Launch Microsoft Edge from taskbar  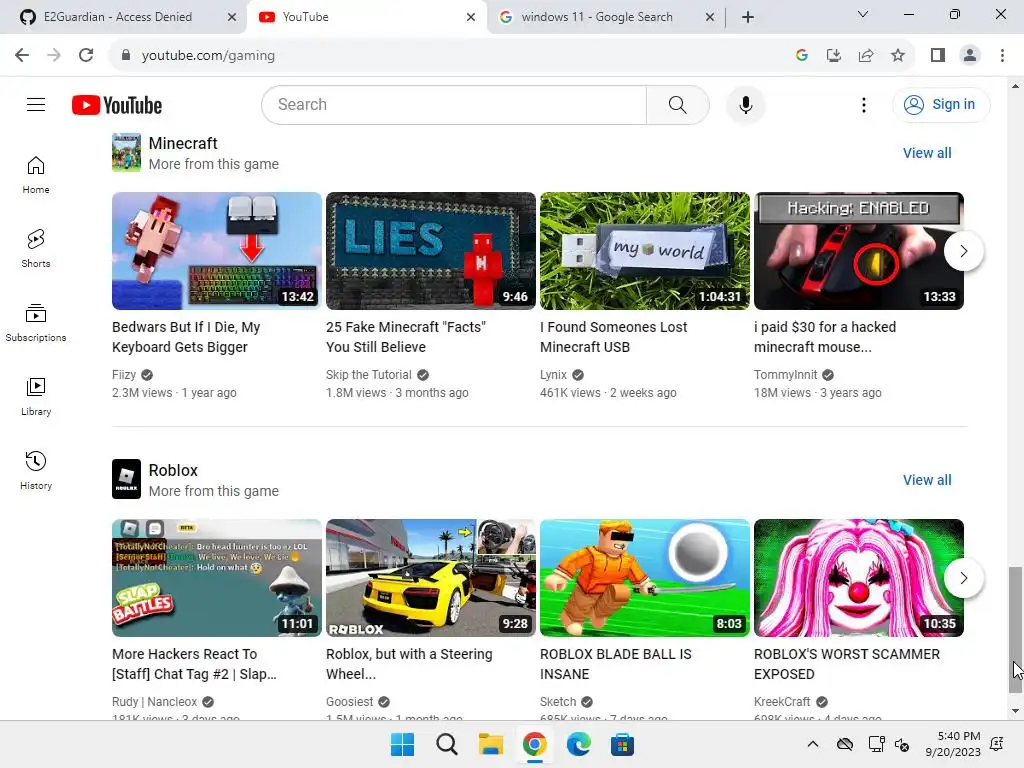[x=579, y=744]
